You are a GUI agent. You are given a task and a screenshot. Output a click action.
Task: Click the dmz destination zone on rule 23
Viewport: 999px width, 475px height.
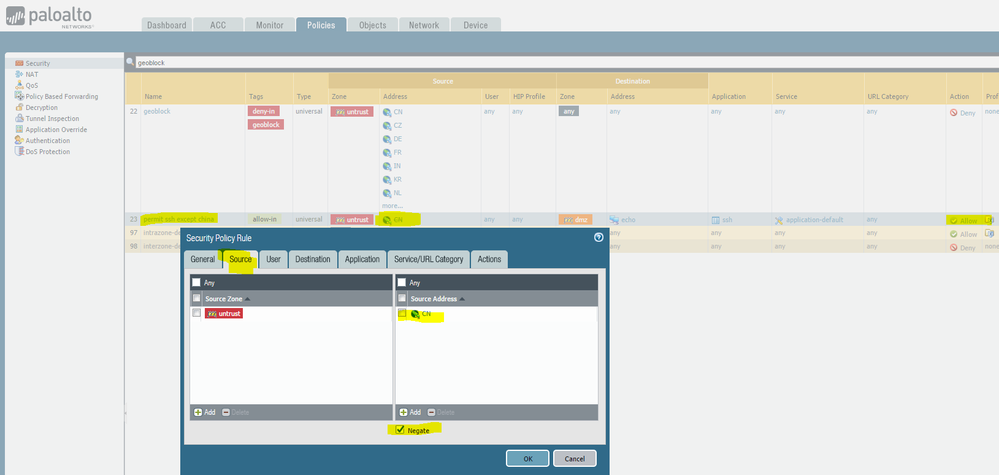pyautogui.click(x=575, y=220)
